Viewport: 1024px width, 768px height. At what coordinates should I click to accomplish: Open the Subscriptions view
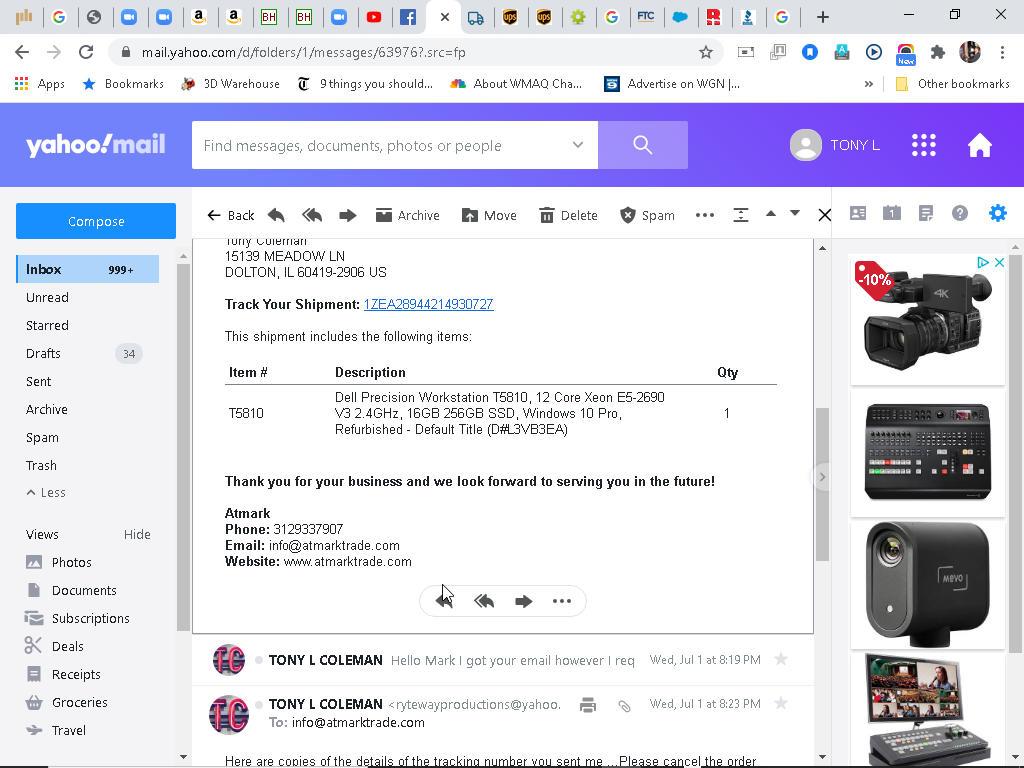[77, 618]
